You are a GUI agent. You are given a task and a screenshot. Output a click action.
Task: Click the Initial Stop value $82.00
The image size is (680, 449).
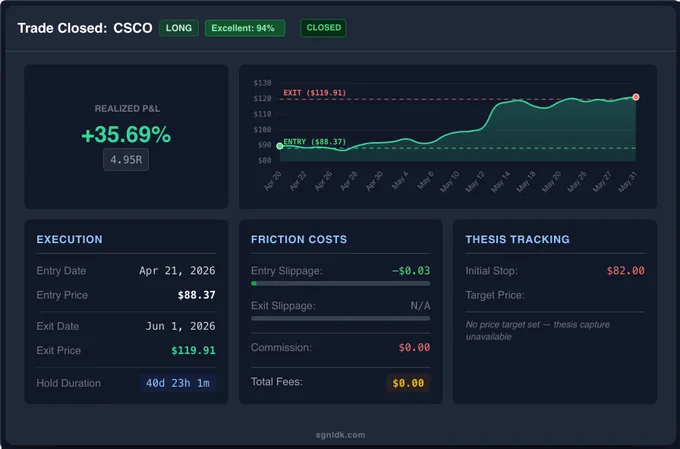click(x=626, y=271)
